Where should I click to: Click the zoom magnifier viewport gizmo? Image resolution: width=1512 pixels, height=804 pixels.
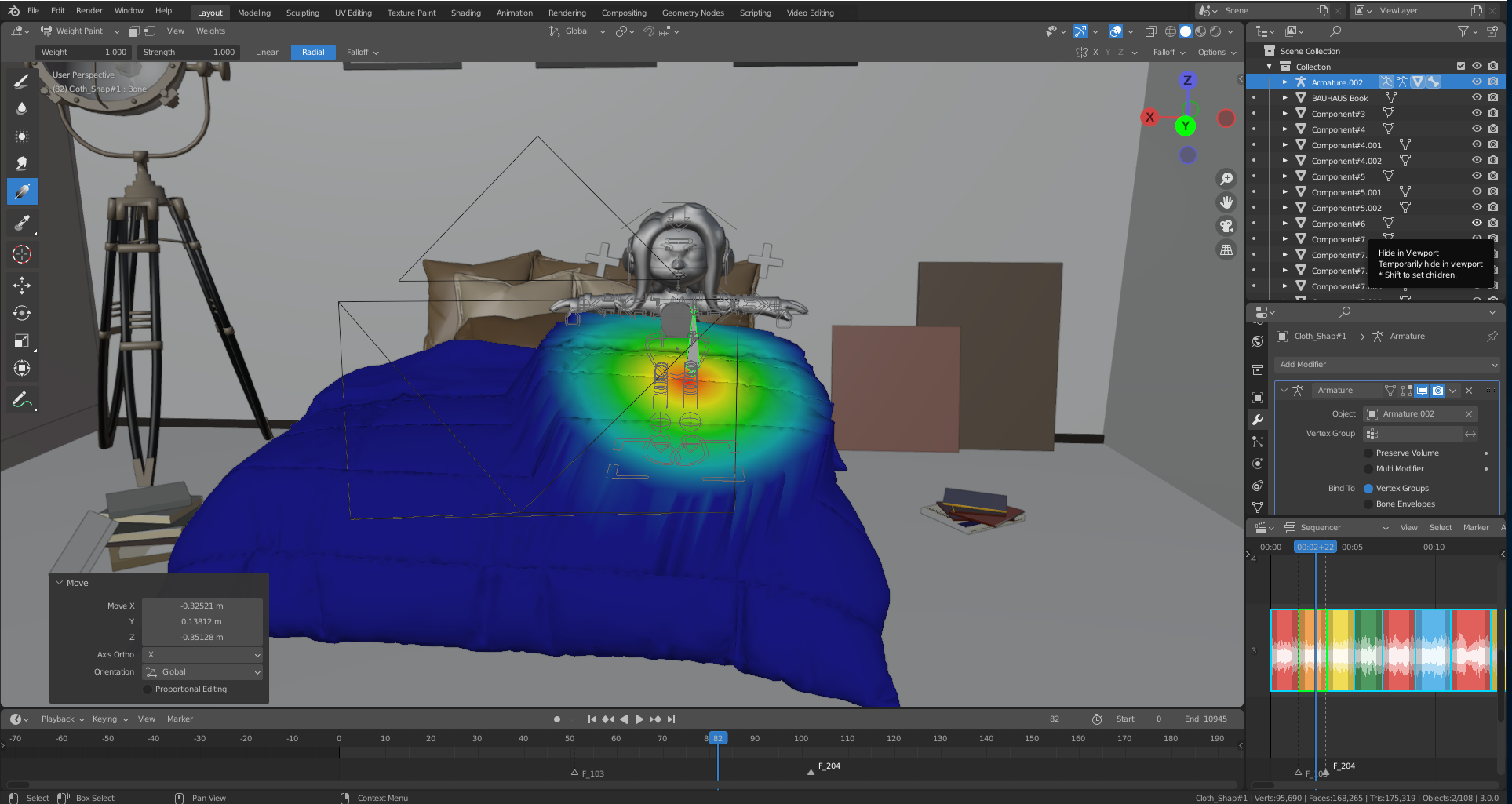coord(1226,179)
